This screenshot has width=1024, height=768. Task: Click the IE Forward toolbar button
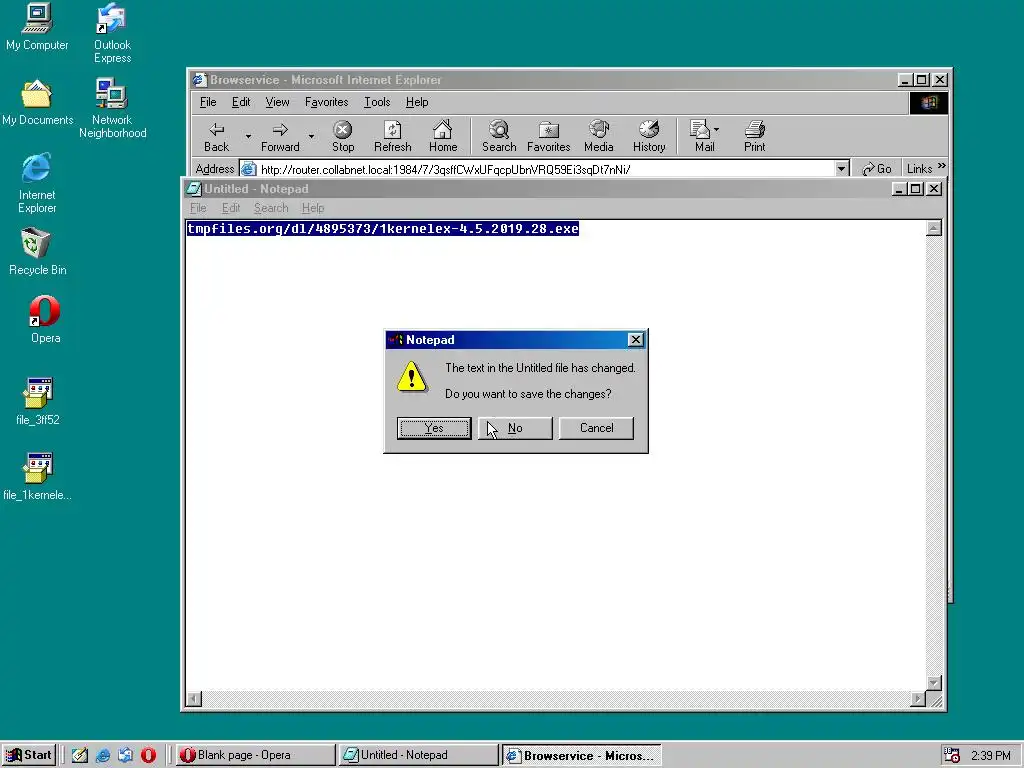point(280,136)
